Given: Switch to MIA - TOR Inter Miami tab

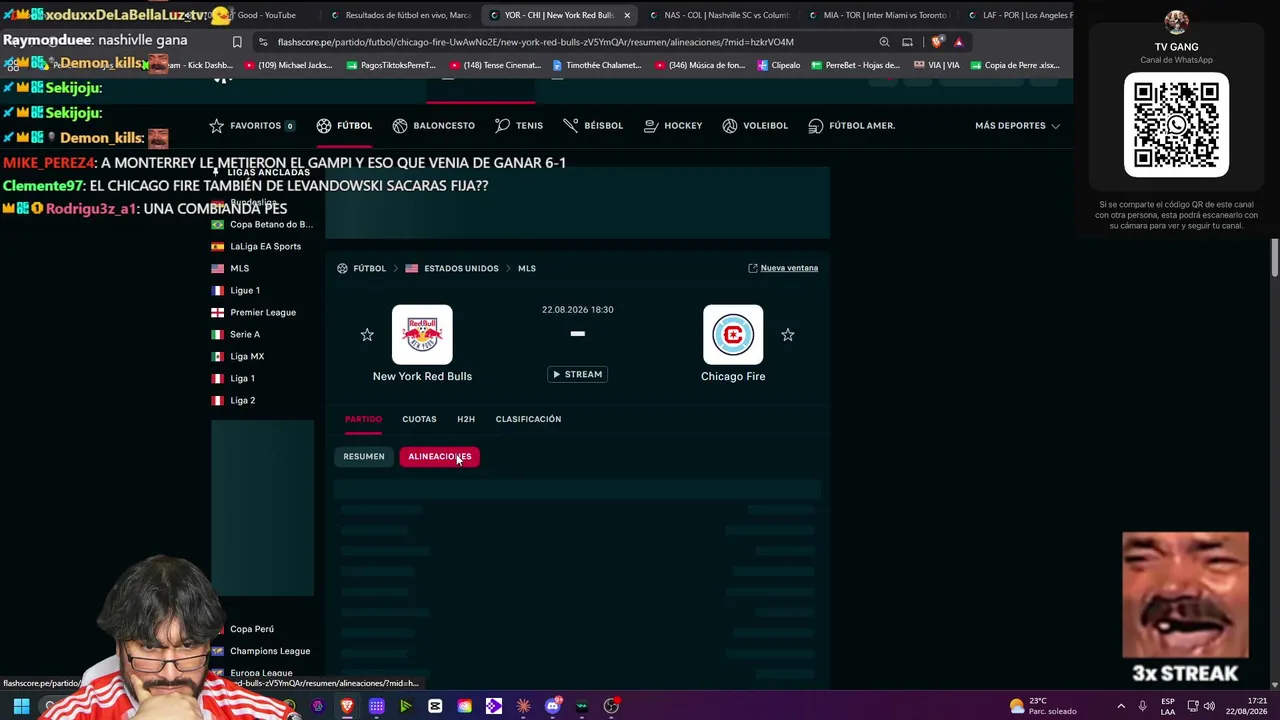Looking at the screenshot, I should coord(879,15).
